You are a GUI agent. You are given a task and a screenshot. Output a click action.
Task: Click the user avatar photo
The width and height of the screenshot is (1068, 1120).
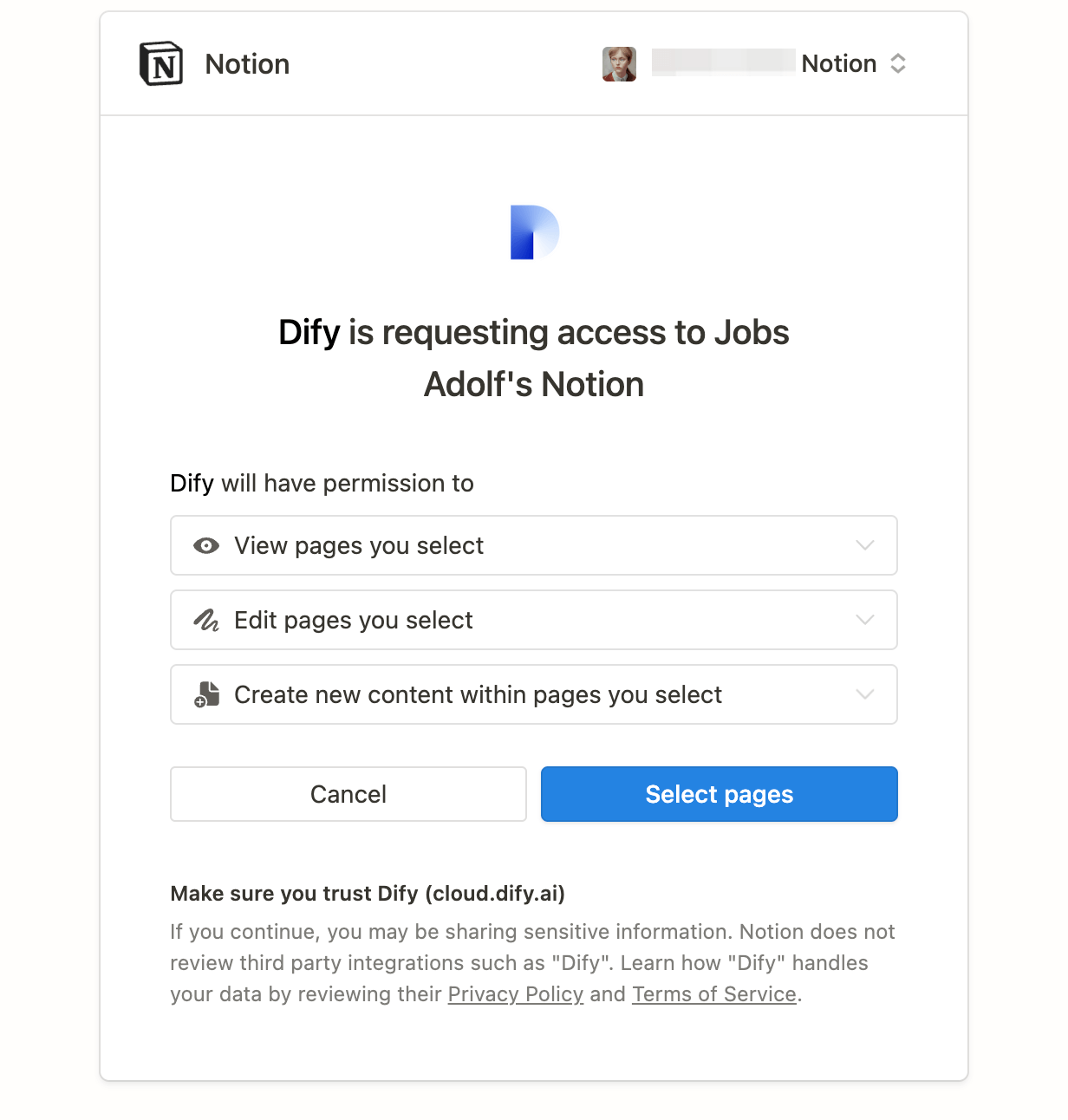pos(619,64)
